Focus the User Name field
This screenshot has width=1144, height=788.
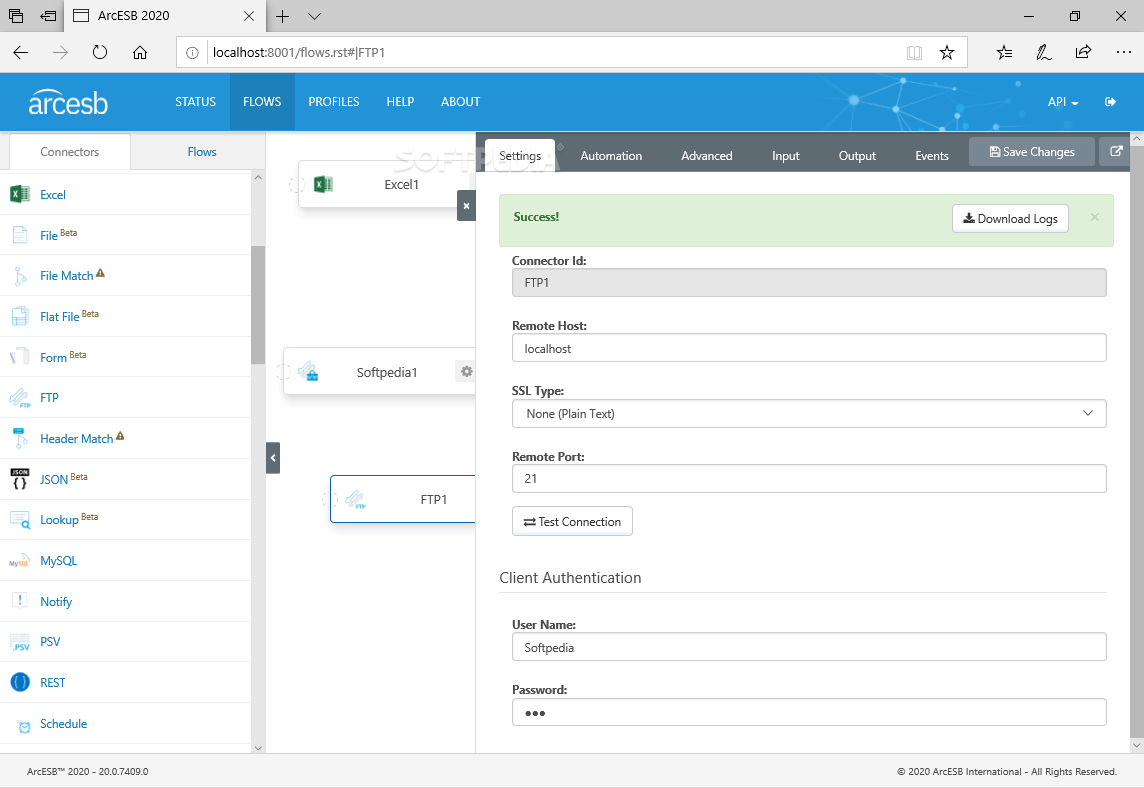809,647
